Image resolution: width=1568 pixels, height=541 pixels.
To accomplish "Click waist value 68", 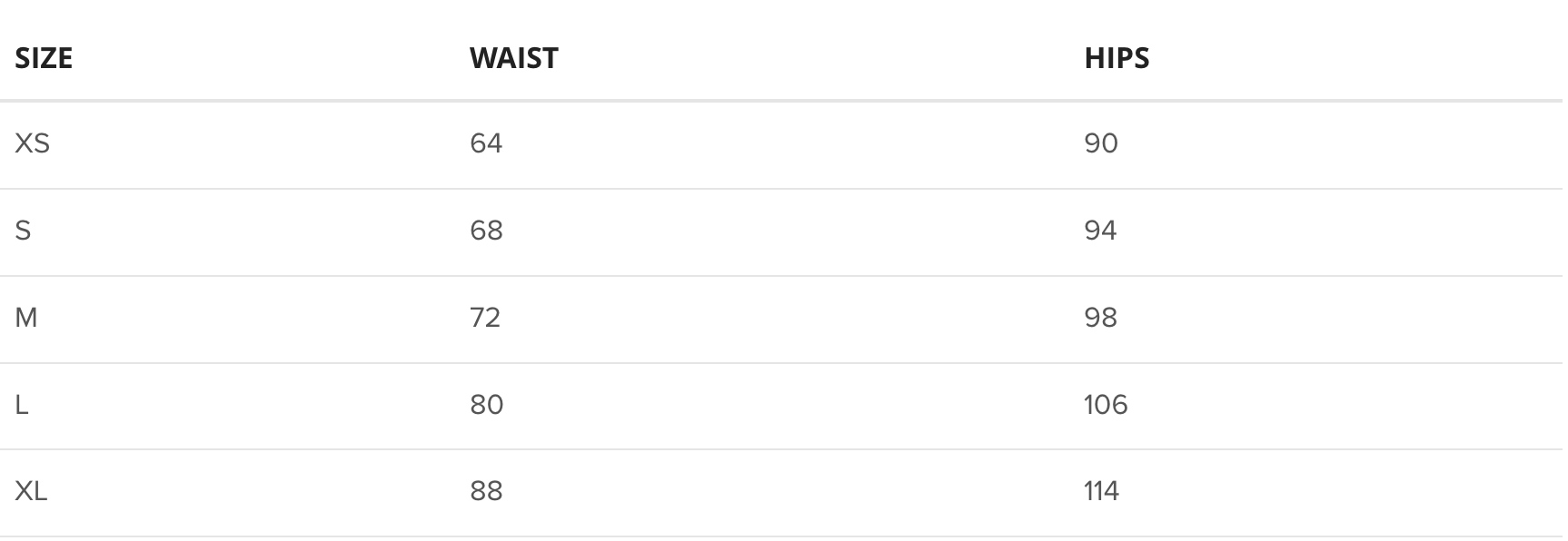I will point(486,231).
